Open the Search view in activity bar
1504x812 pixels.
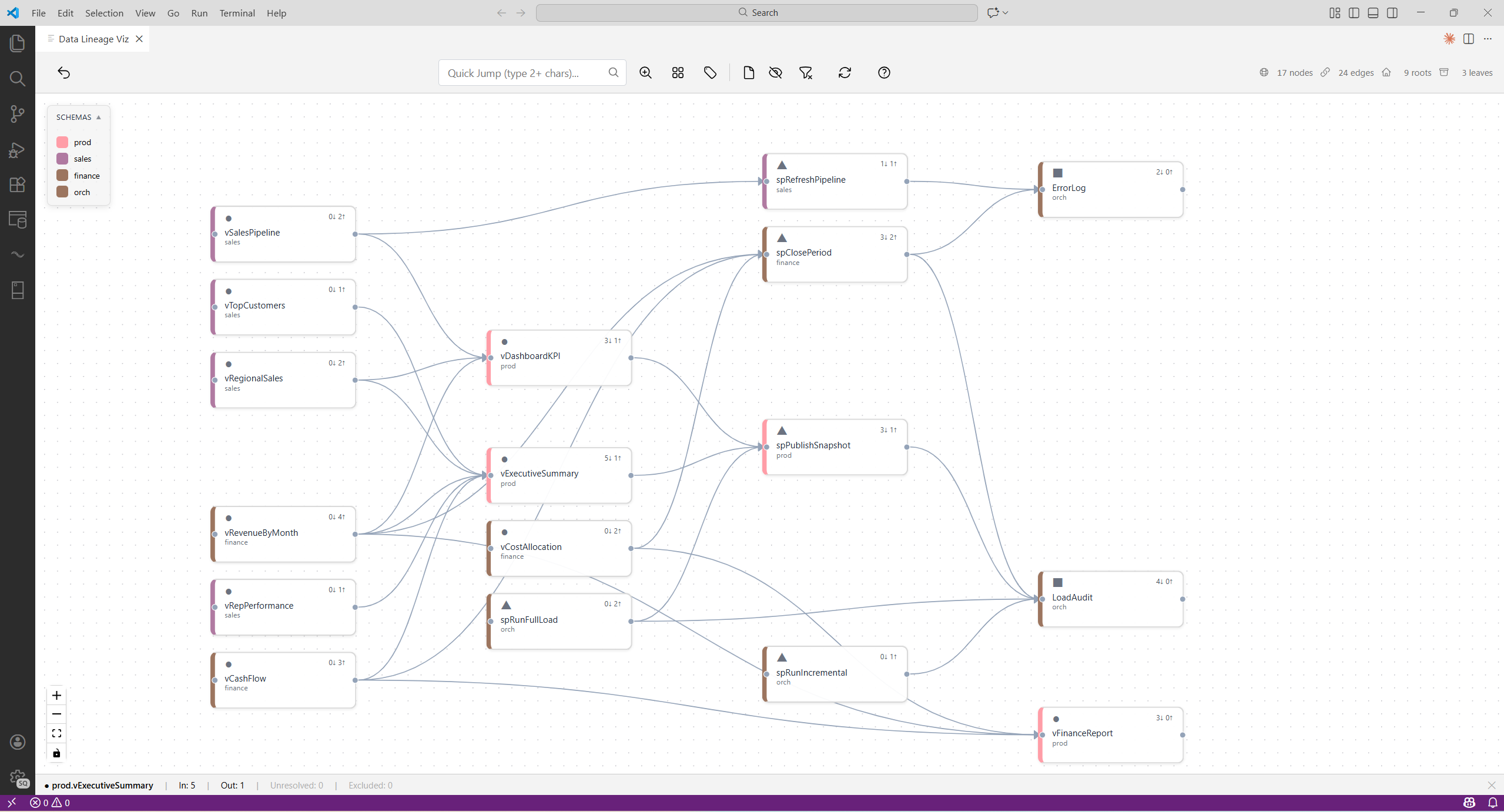pyautogui.click(x=18, y=78)
